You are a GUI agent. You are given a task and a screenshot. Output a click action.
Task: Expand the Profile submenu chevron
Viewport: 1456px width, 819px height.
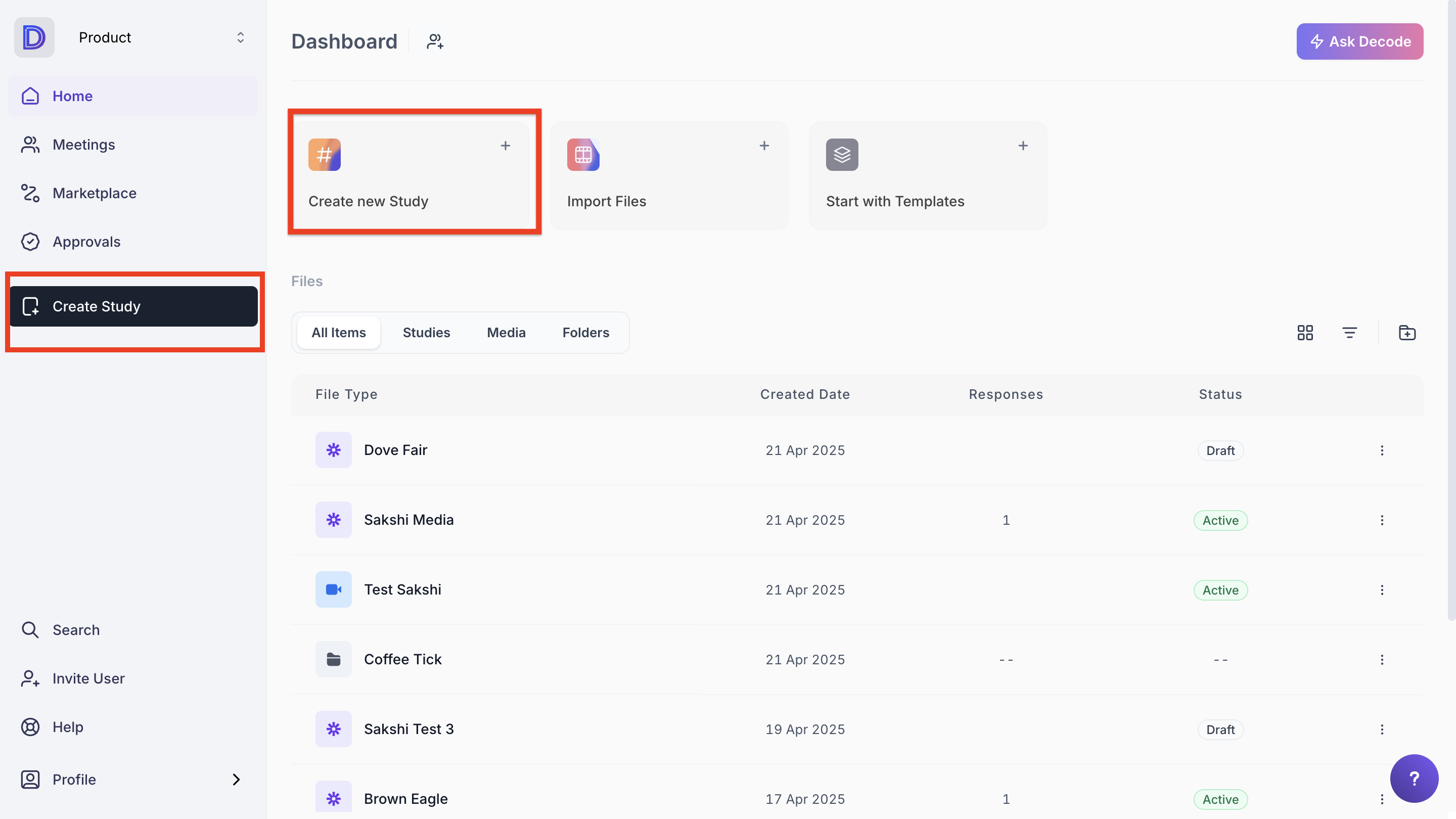[236, 780]
